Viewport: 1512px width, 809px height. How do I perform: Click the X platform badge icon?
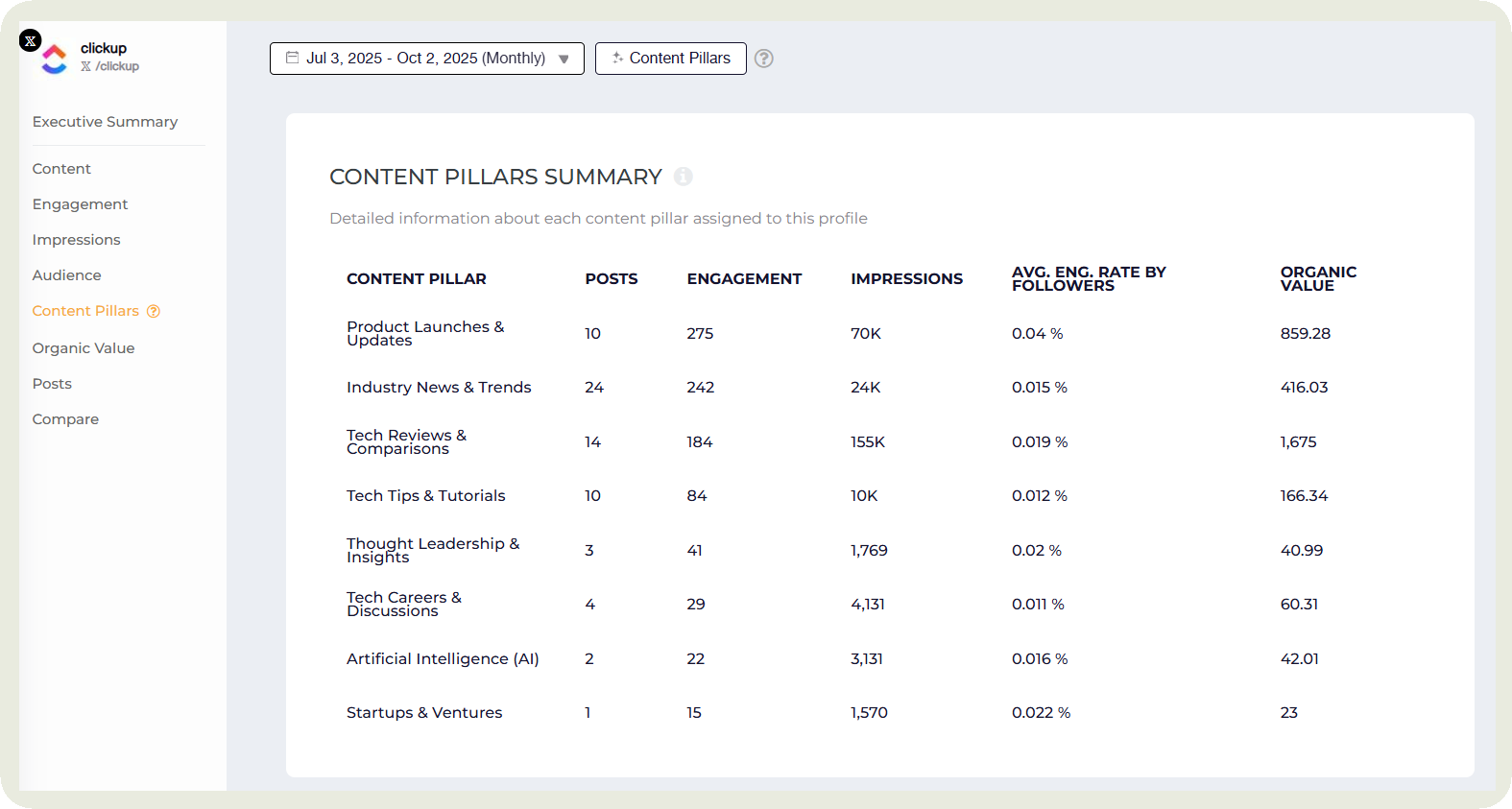point(31,40)
